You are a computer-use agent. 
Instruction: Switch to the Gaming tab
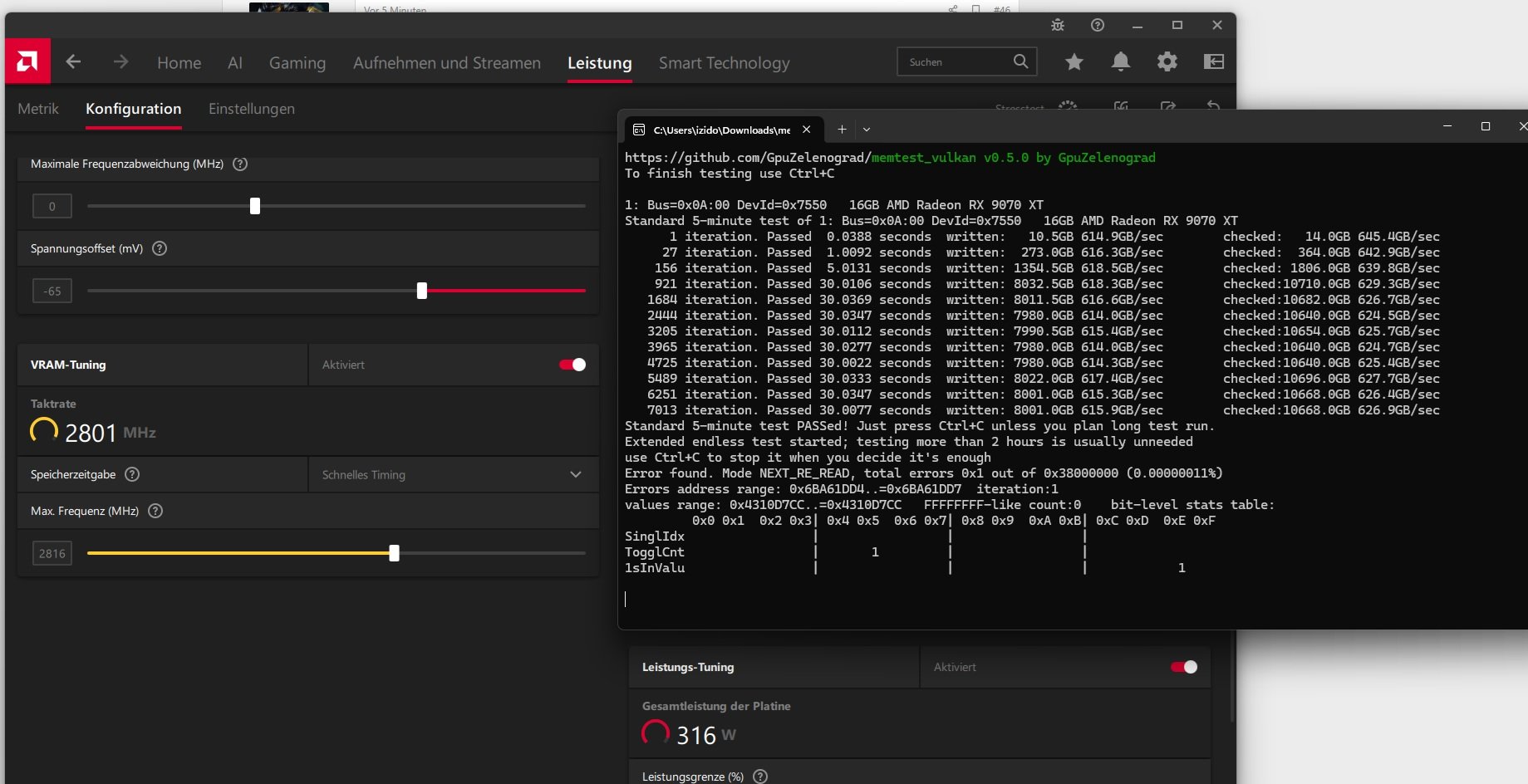click(297, 63)
